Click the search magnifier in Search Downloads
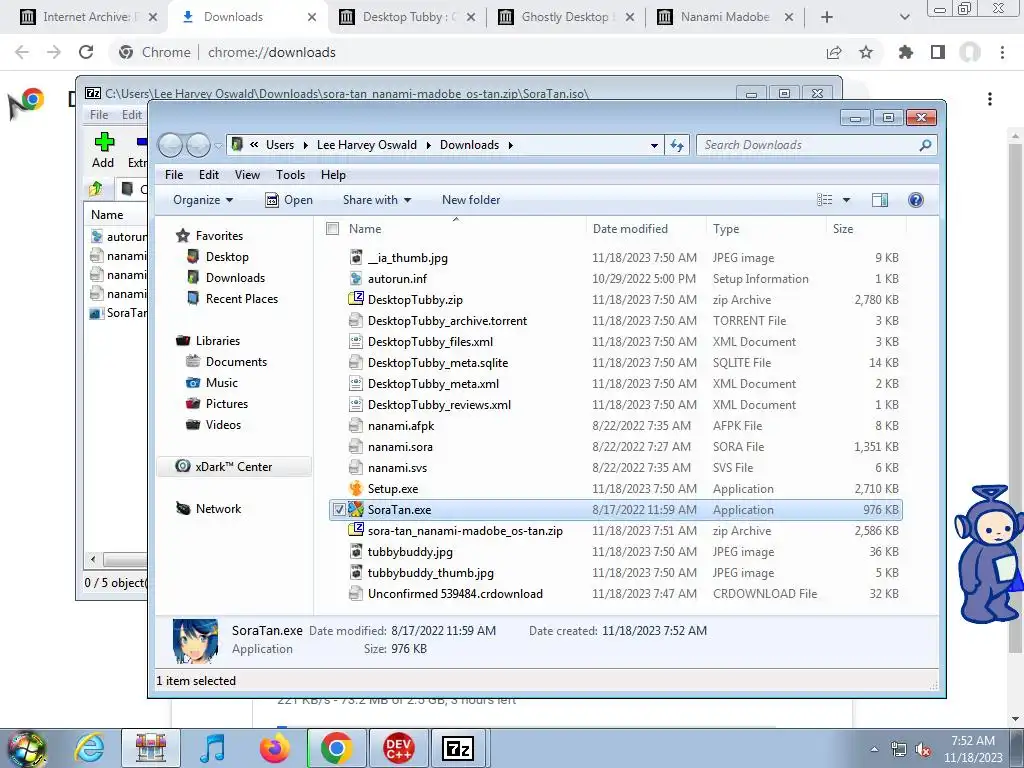The height and width of the screenshot is (768, 1024). tap(925, 145)
